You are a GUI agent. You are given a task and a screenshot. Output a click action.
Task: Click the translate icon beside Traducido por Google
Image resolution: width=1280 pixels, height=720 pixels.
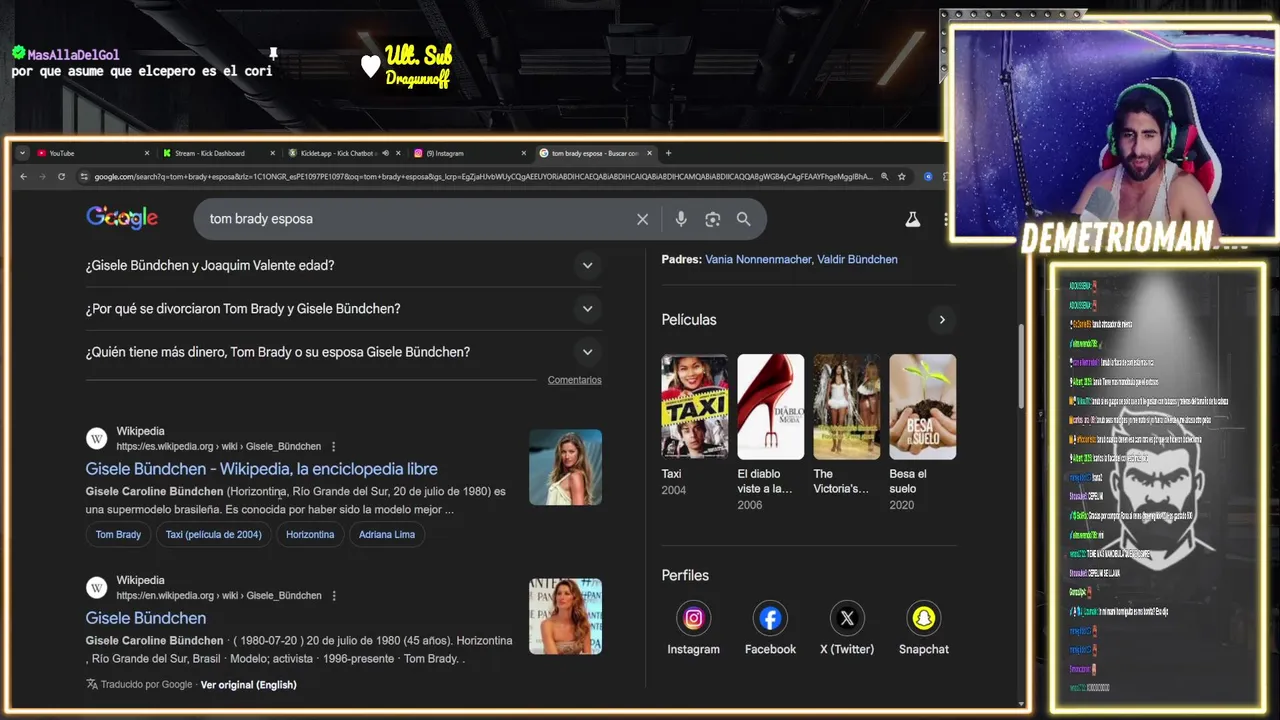coord(92,685)
